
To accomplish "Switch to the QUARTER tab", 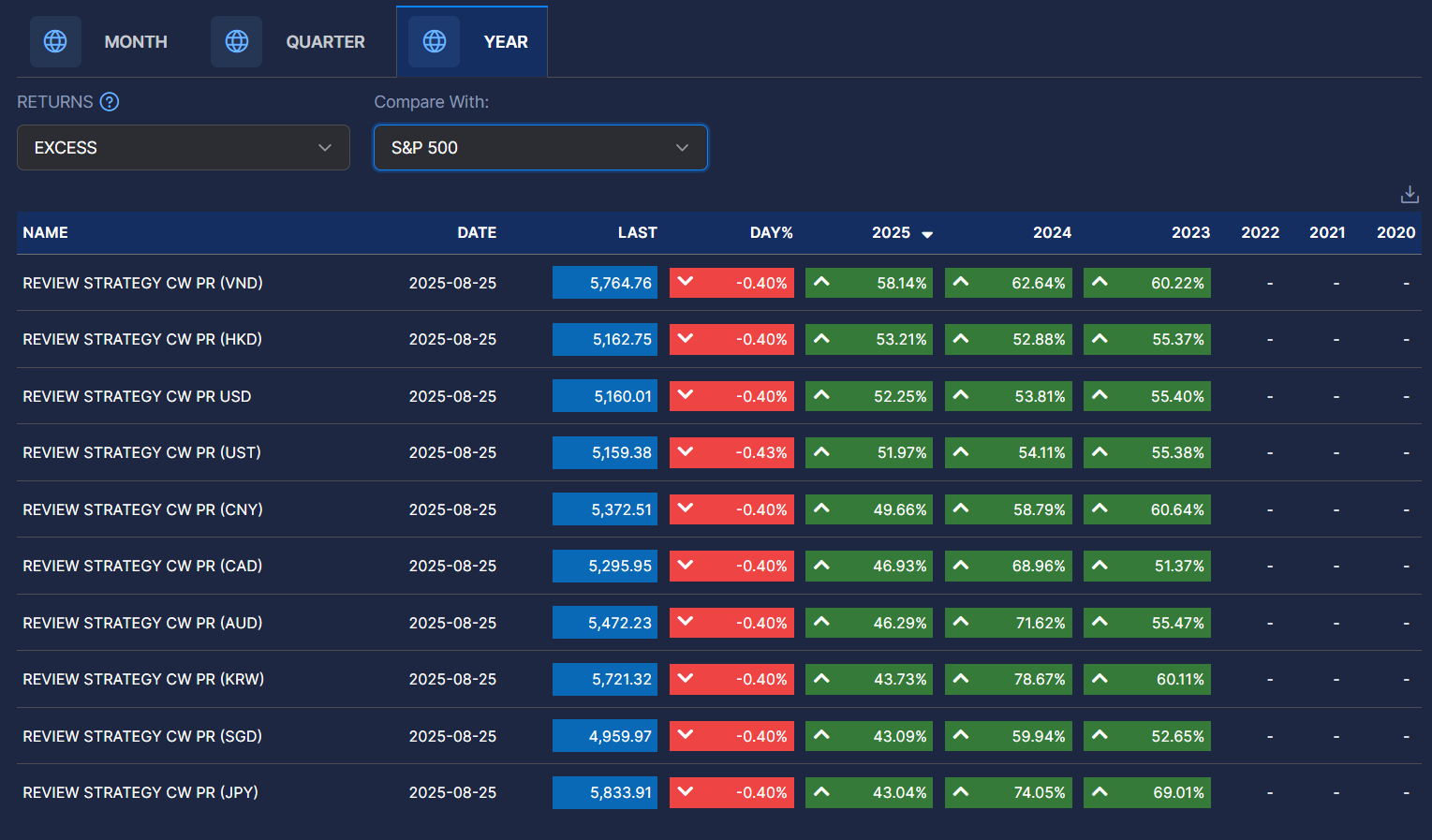I will click(288, 41).
